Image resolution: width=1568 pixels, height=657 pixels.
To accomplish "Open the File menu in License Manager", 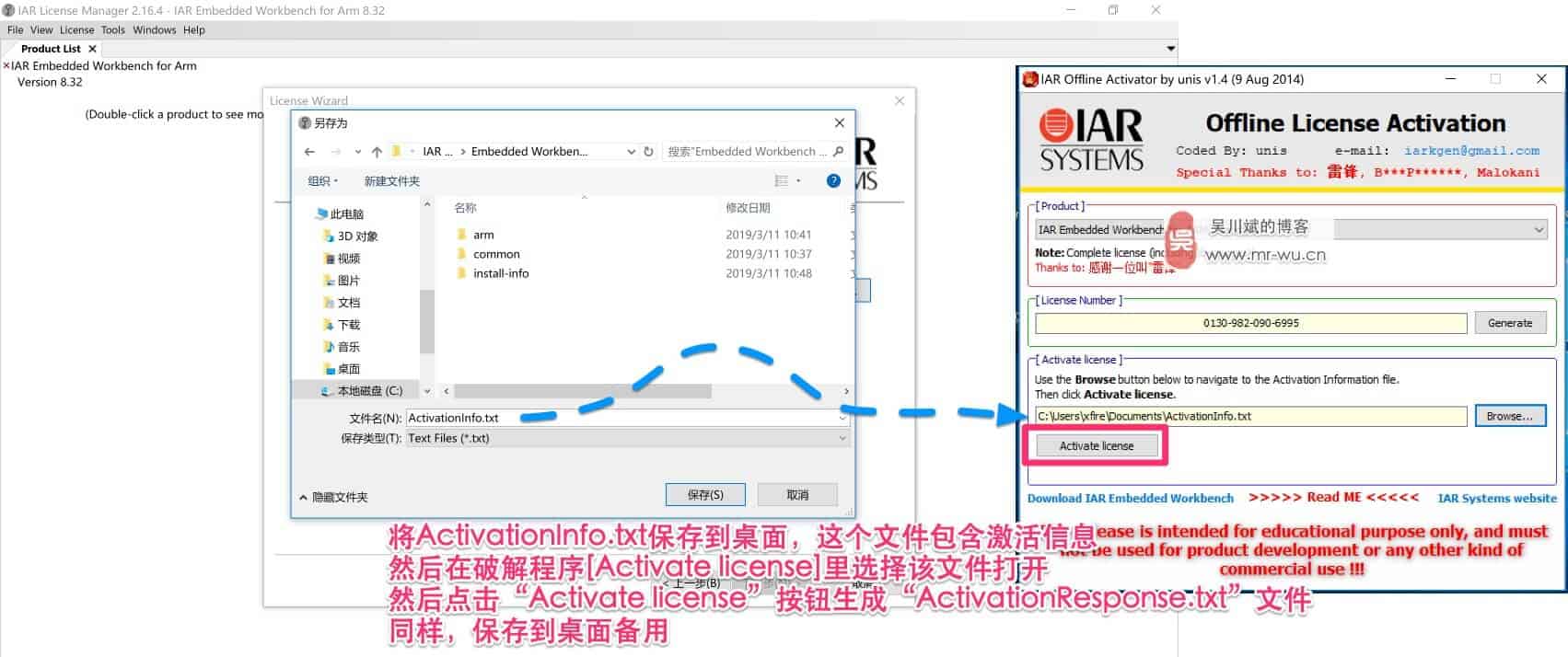I will point(15,29).
